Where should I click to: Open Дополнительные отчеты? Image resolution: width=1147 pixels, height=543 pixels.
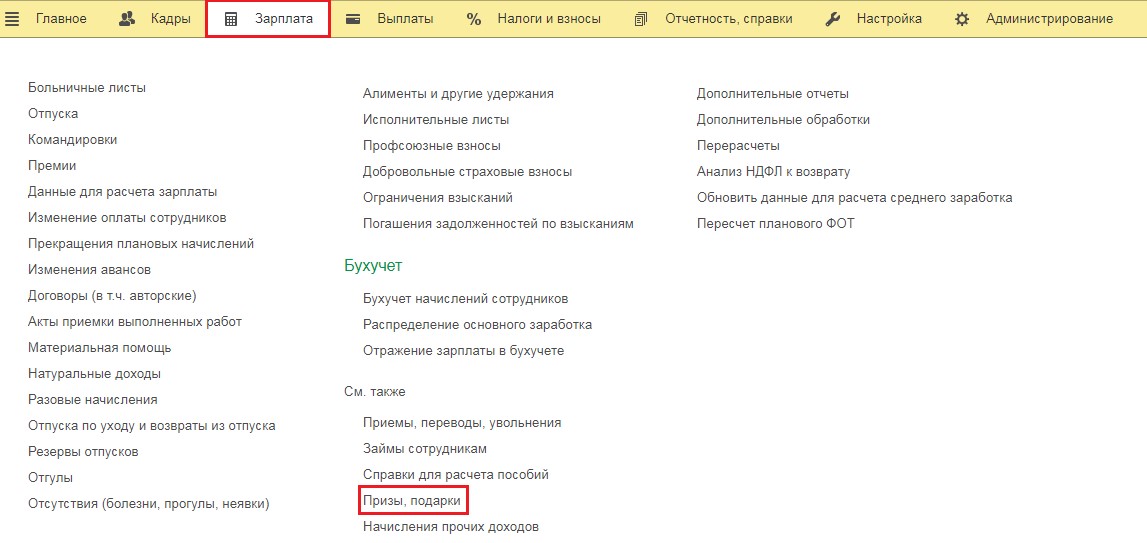pyautogui.click(x=772, y=94)
